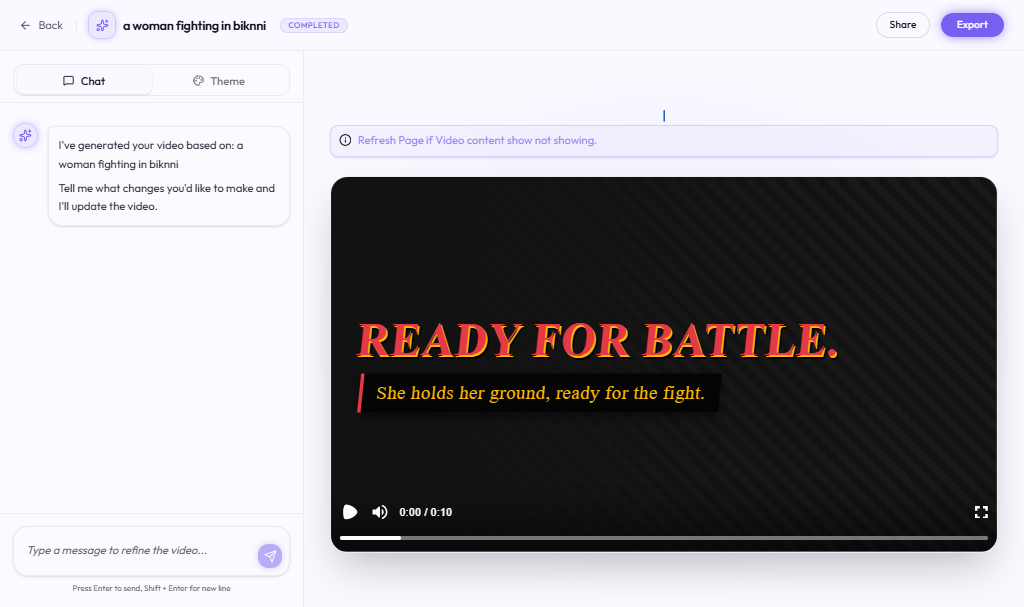Click the palette icon in Theme tab
Image resolution: width=1024 pixels, height=607 pixels.
click(x=198, y=81)
